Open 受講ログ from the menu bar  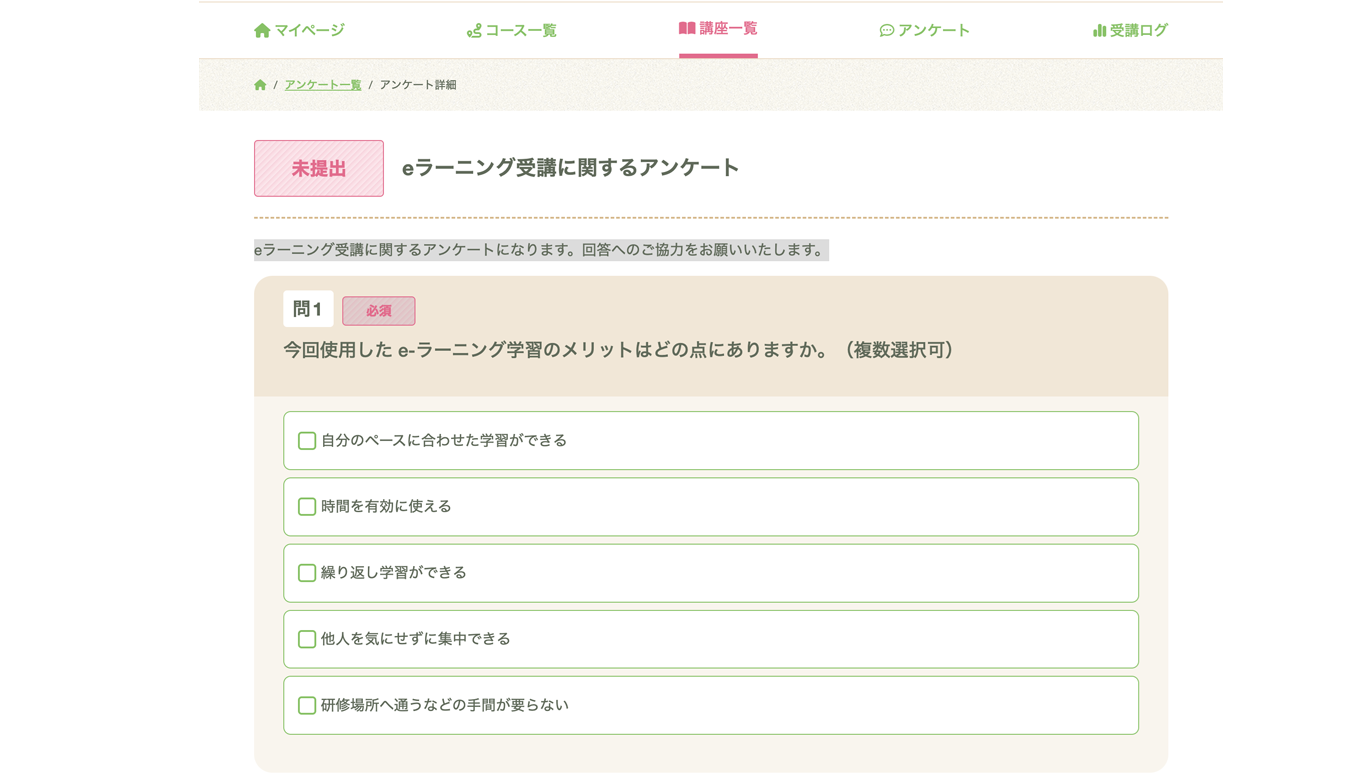[x=1140, y=30]
